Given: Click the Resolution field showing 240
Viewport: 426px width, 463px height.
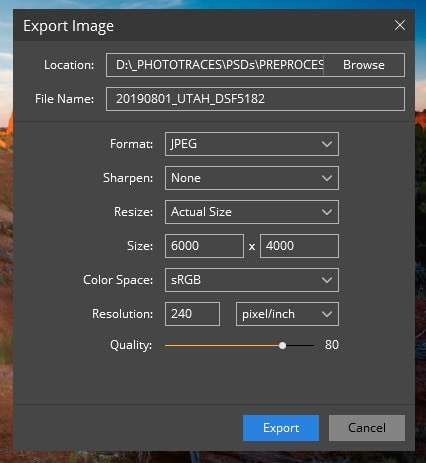Looking at the screenshot, I should point(192,314).
